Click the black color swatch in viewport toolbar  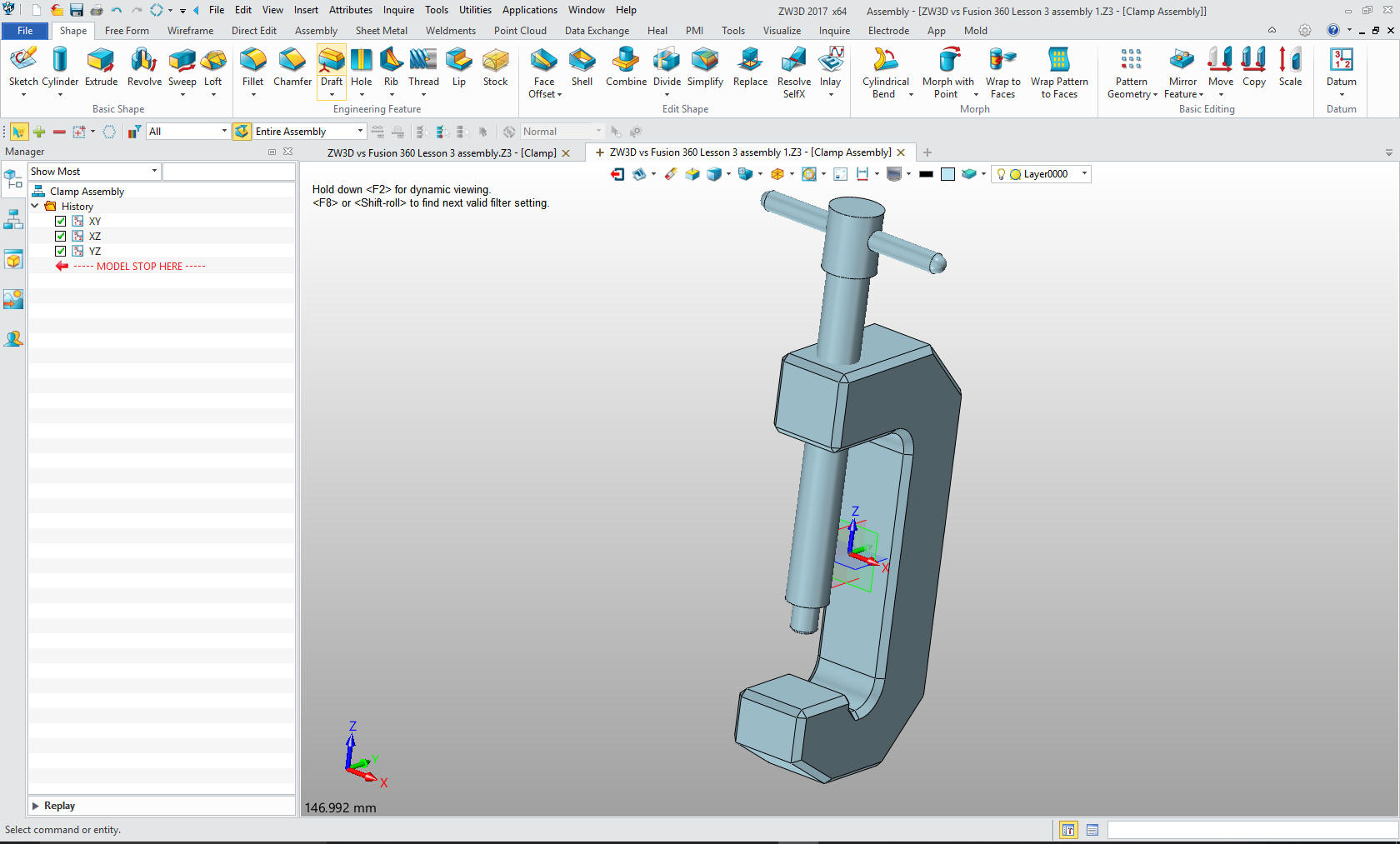point(926,174)
